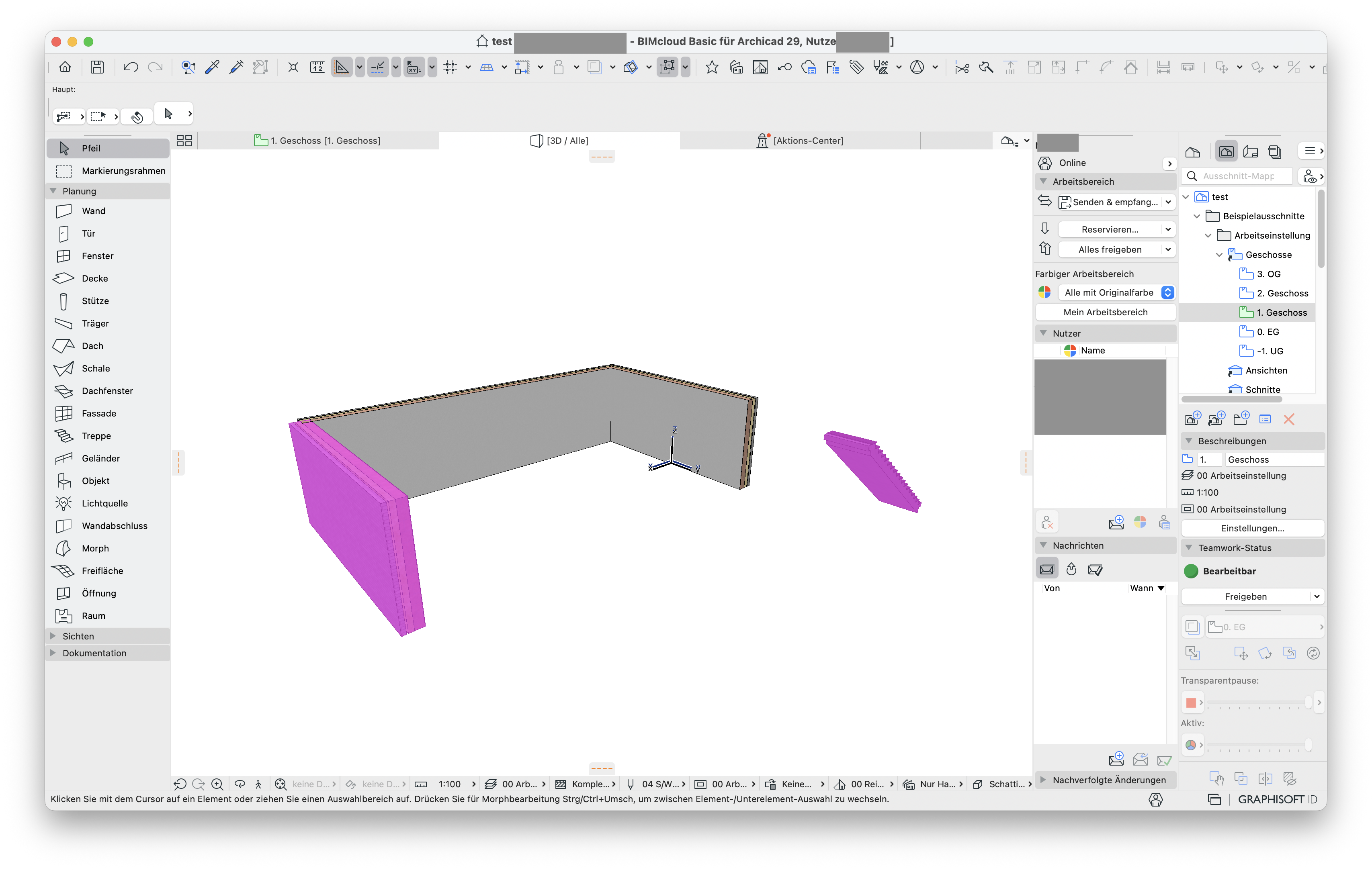
Task: Click the zoom-in magnifier at bottom bar
Action: click(217, 784)
